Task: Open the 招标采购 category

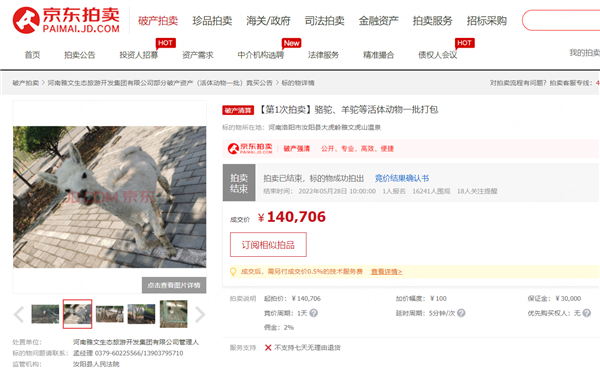Action: coord(487,21)
